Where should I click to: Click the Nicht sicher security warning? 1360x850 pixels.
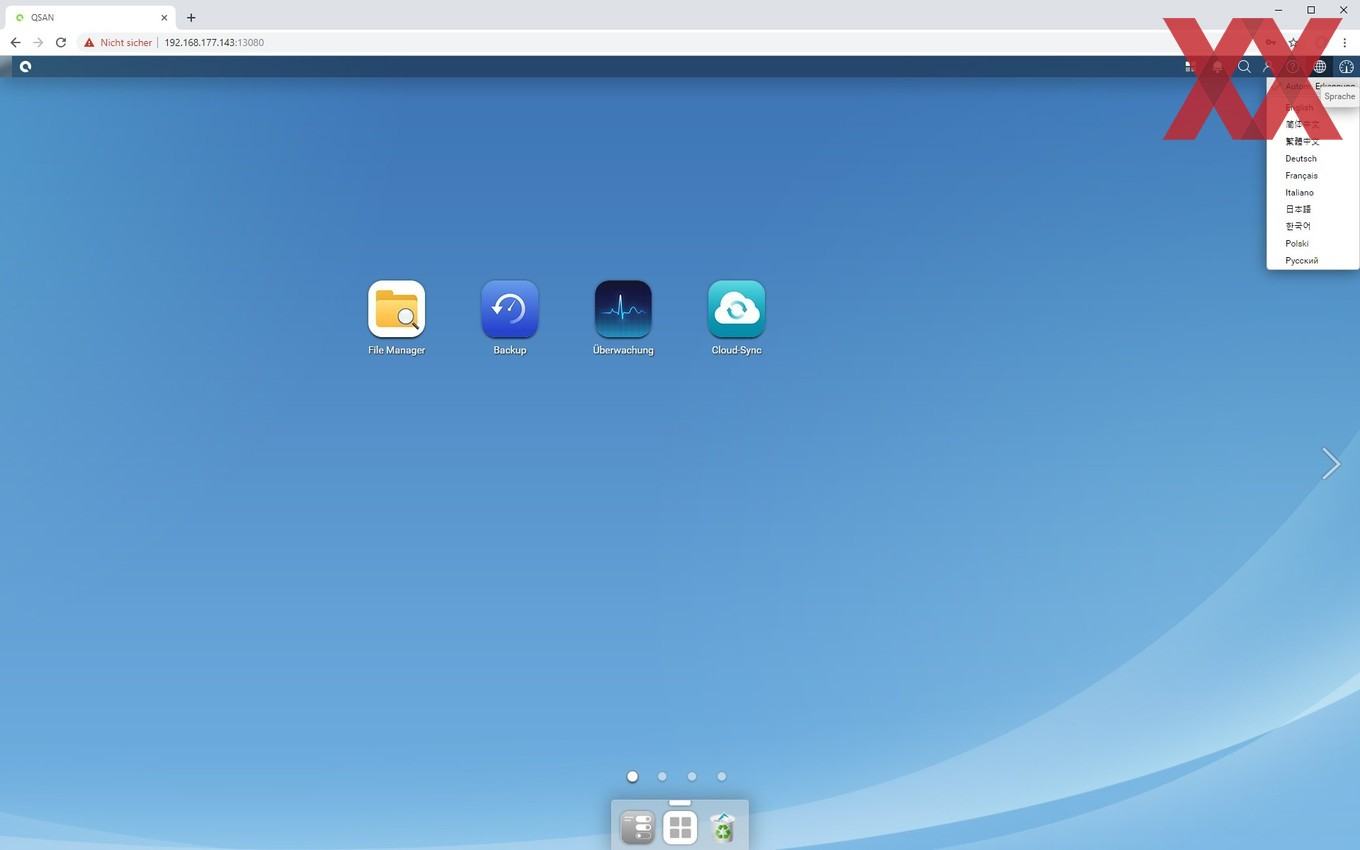point(118,43)
